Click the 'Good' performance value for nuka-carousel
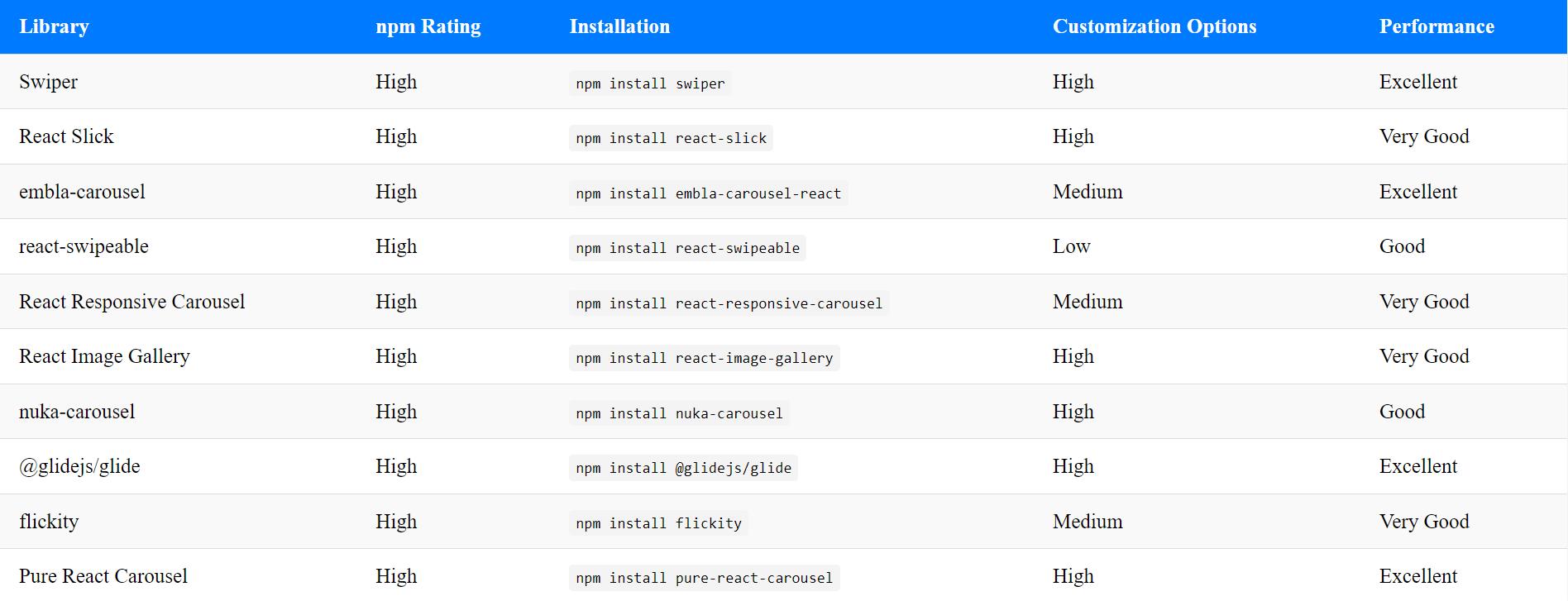 click(1402, 412)
